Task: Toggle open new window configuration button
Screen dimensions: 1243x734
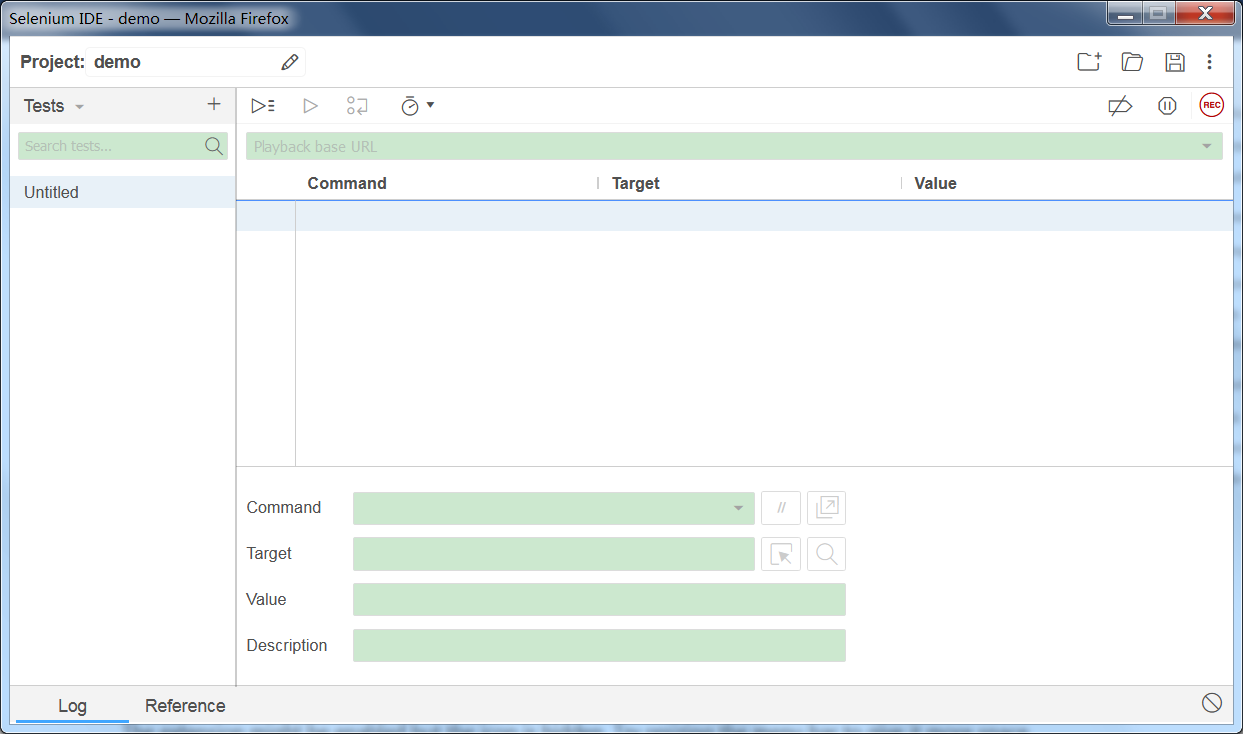Action: (827, 508)
